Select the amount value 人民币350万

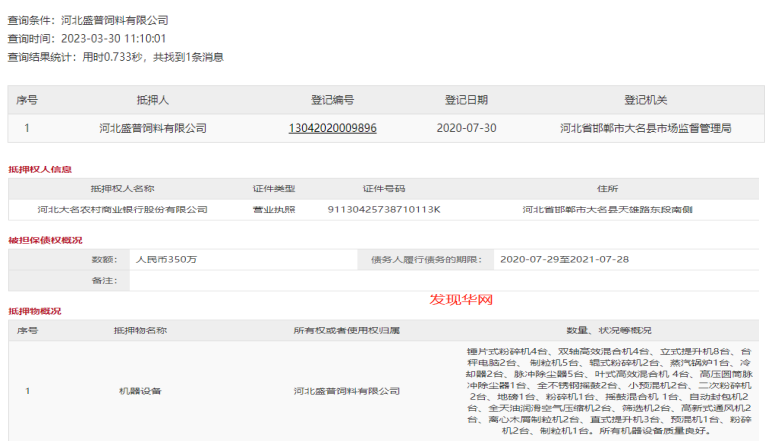tap(166, 260)
